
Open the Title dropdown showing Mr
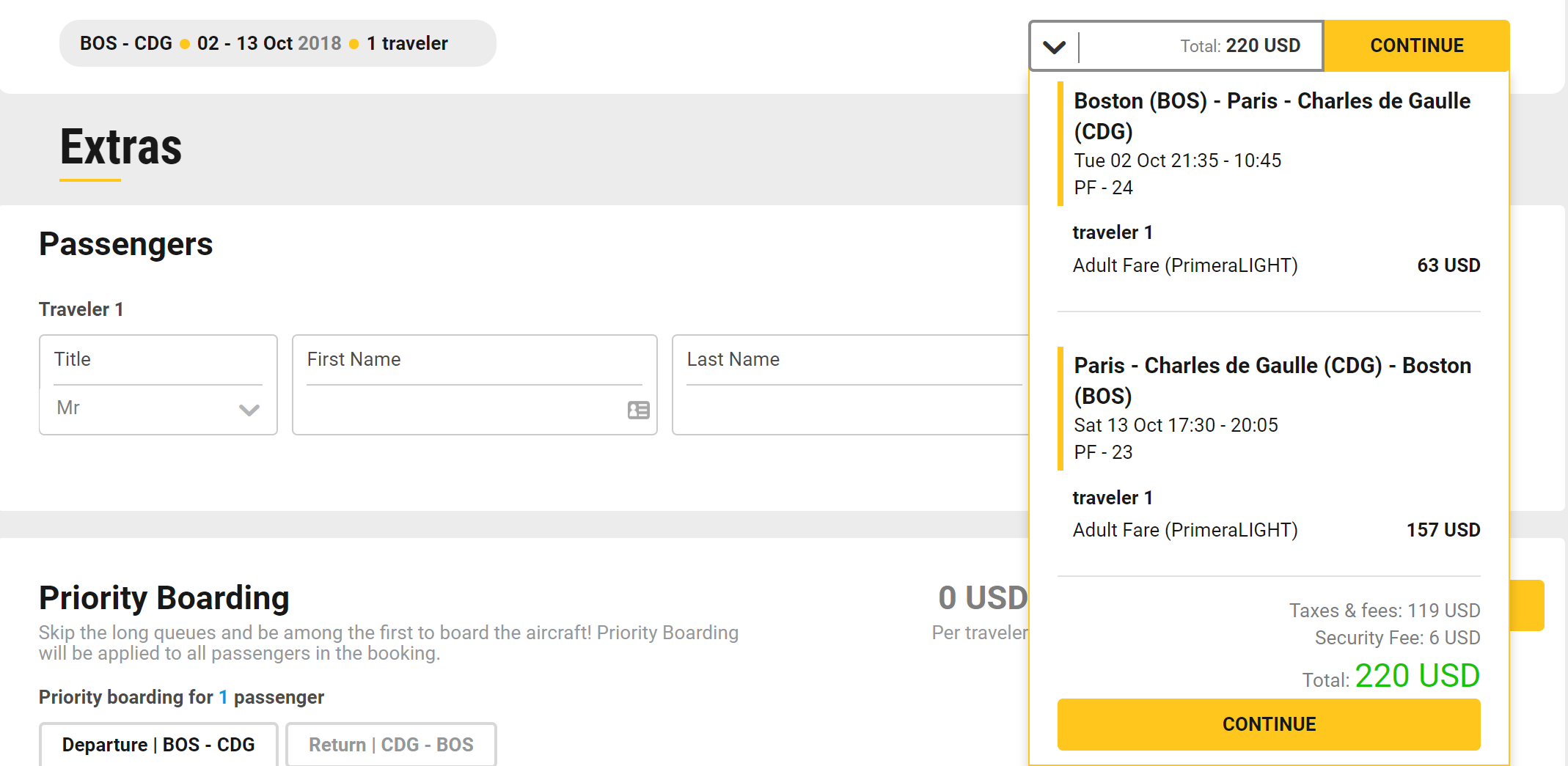click(x=158, y=408)
